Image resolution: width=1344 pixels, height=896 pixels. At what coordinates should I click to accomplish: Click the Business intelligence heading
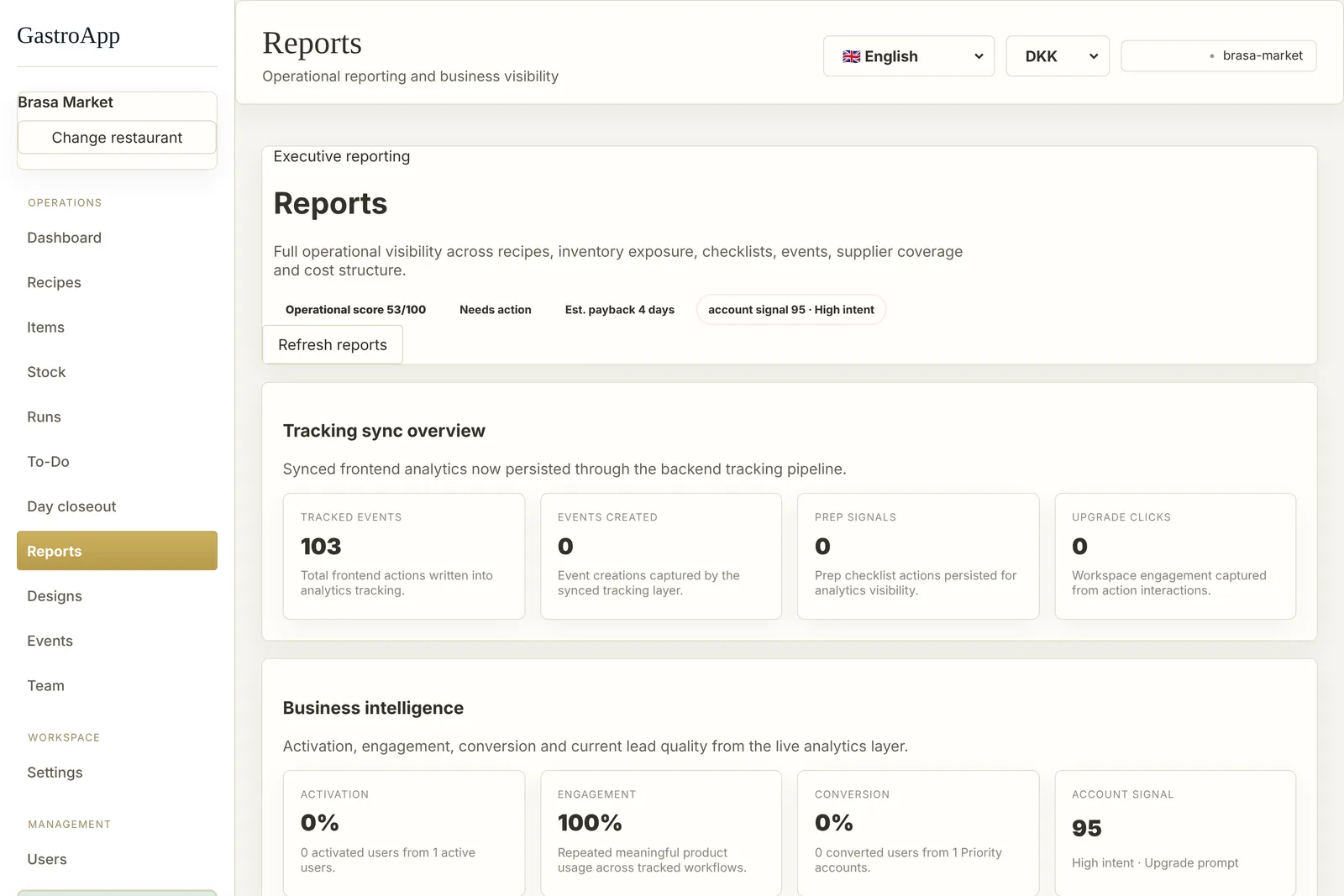coord(373,708)
